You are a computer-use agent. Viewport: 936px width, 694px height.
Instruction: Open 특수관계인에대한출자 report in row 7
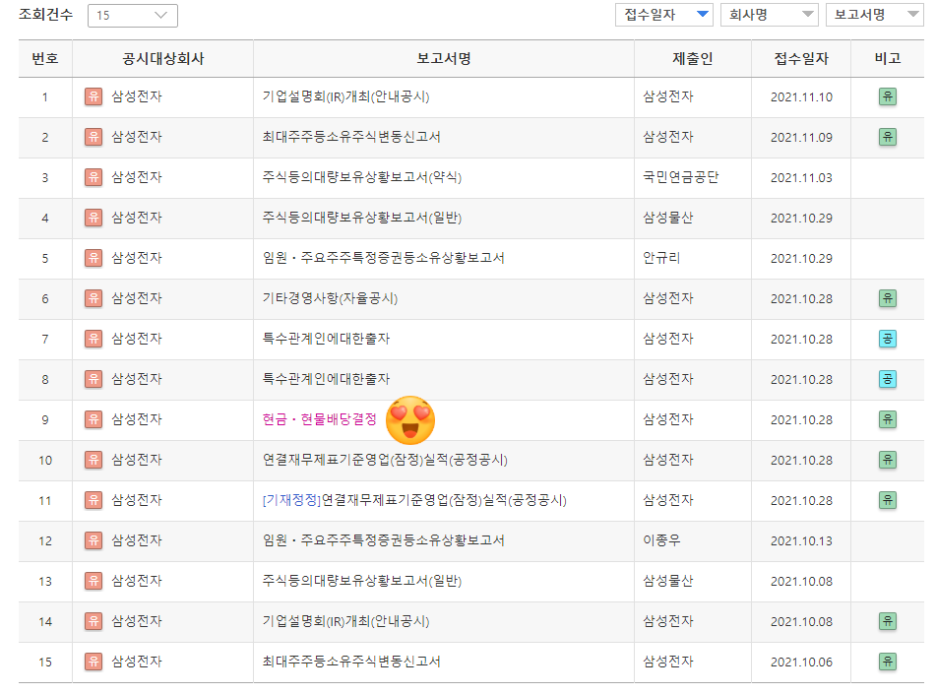(326, 339)
